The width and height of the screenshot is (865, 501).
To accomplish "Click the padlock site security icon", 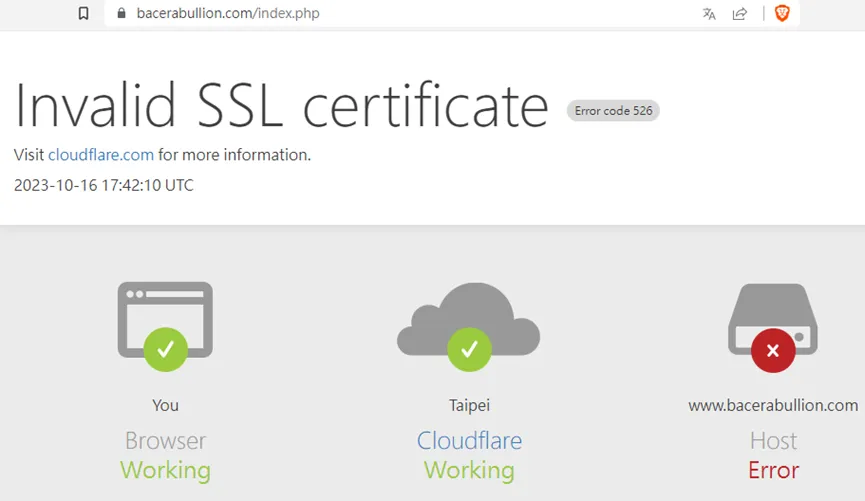I will (x=121, y=13).
